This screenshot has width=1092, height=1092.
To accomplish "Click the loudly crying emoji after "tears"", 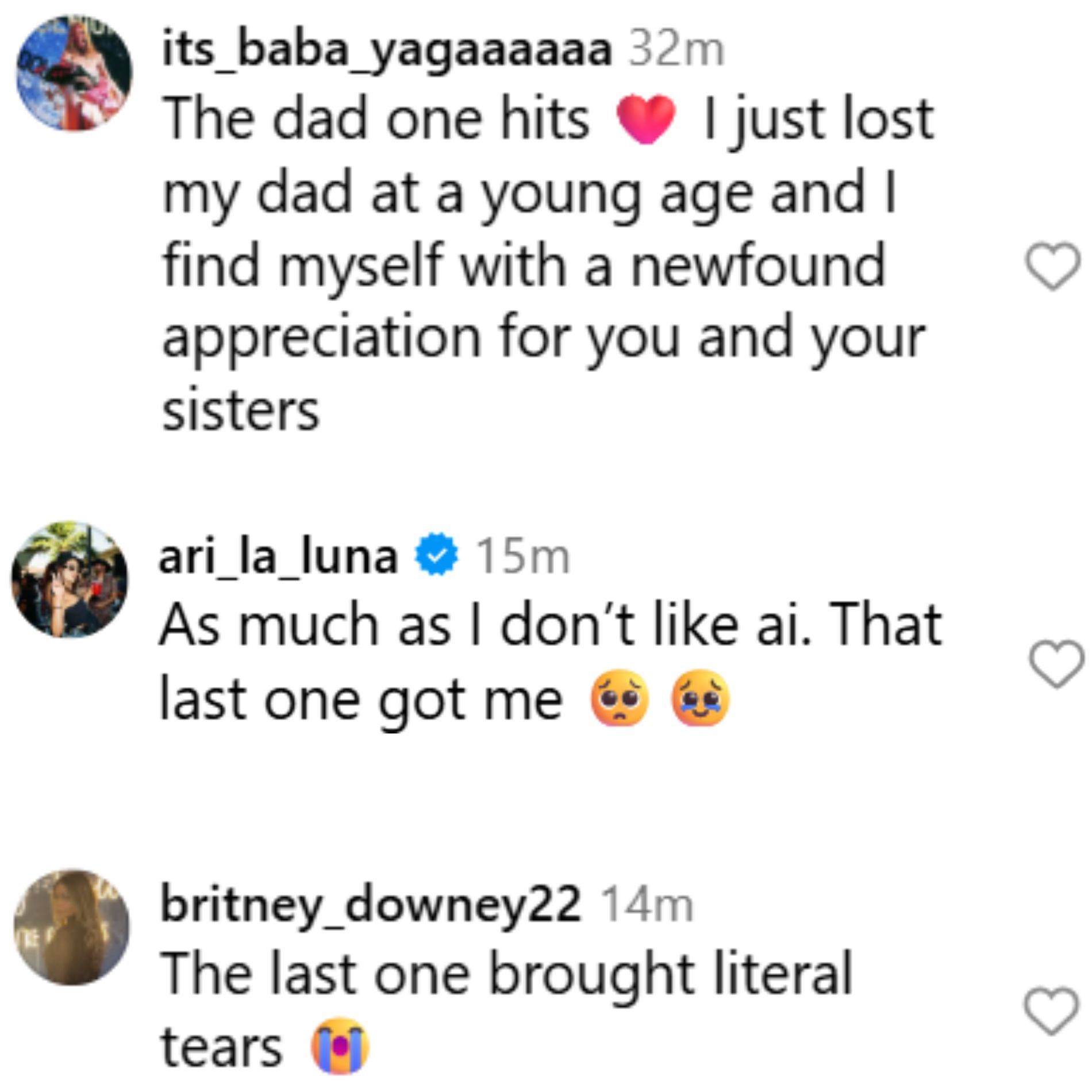I will coord(340,1045).
